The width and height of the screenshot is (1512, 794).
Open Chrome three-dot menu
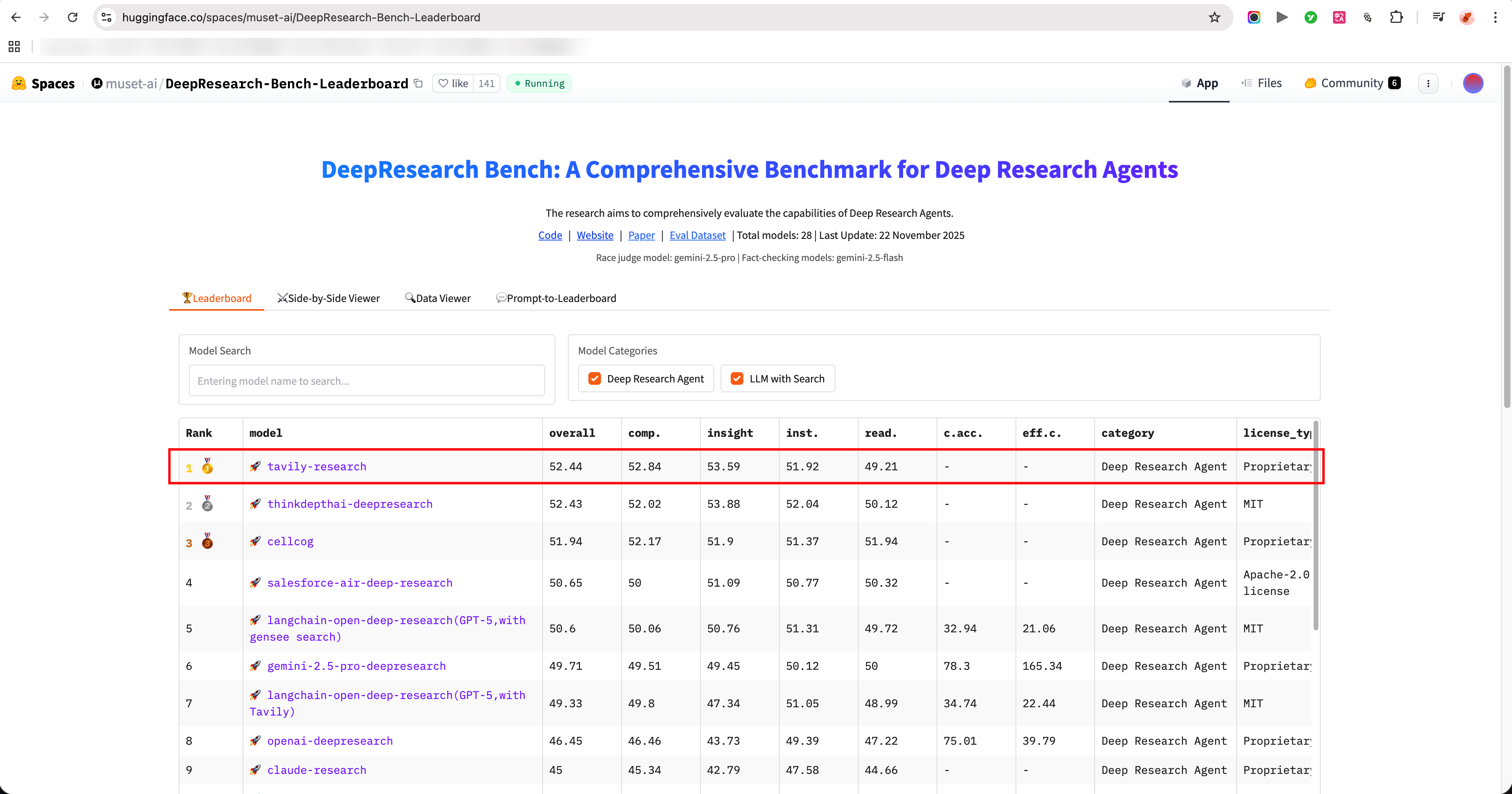click(x=1495, y=18)
